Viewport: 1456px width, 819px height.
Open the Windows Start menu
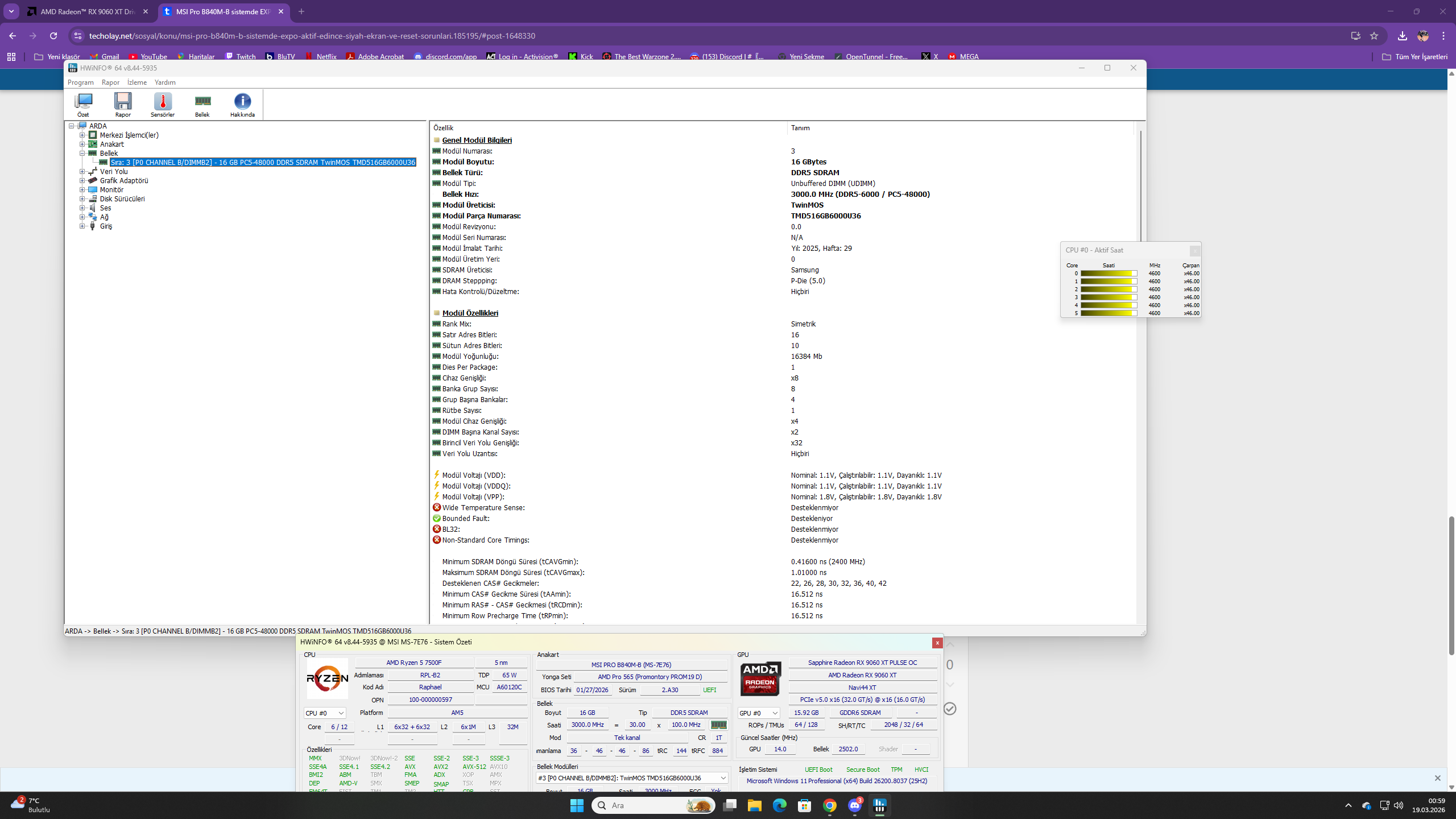click(x=577, y=805)
